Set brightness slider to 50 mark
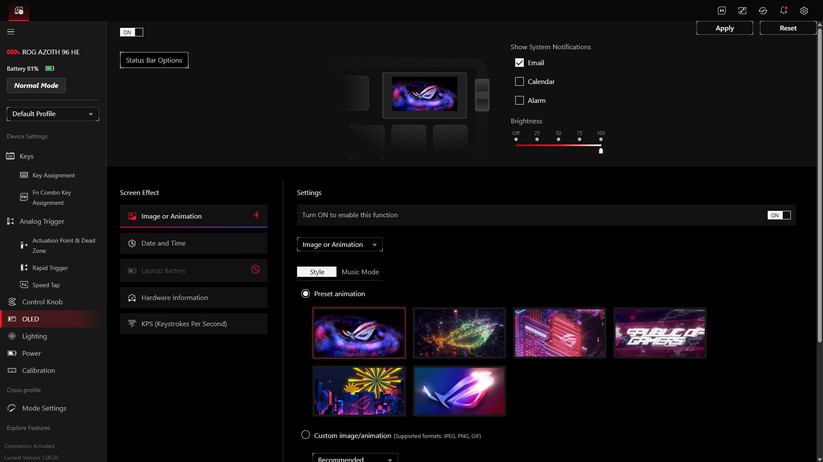The image size is (823, 462). tap(558, 140)
